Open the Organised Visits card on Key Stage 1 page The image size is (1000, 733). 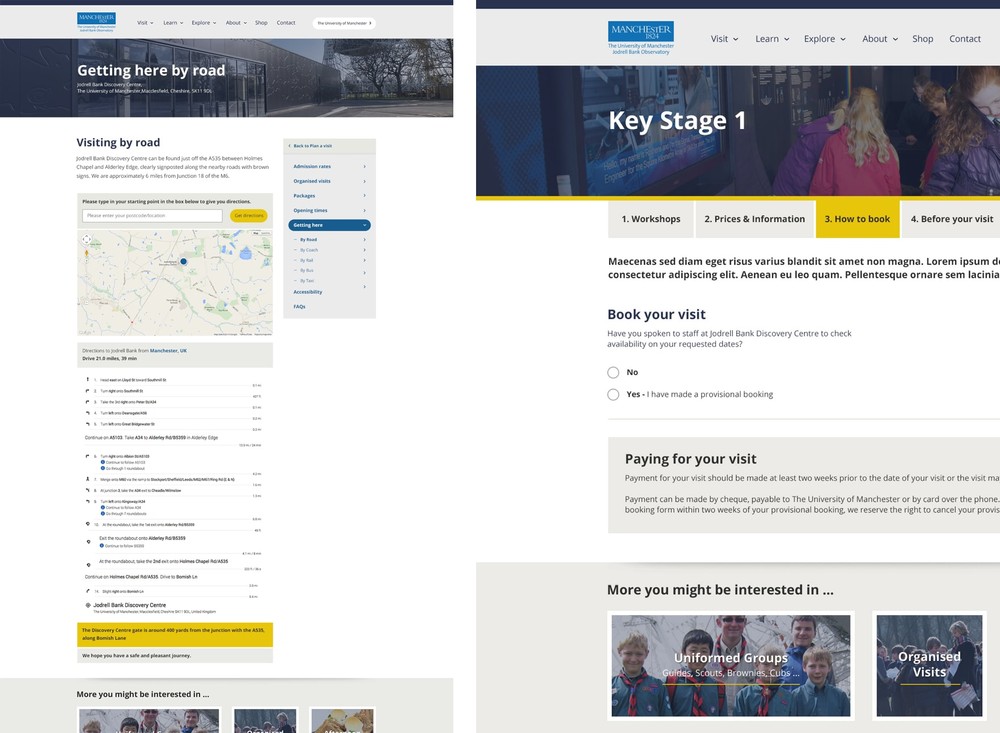(x=929, y=666)
